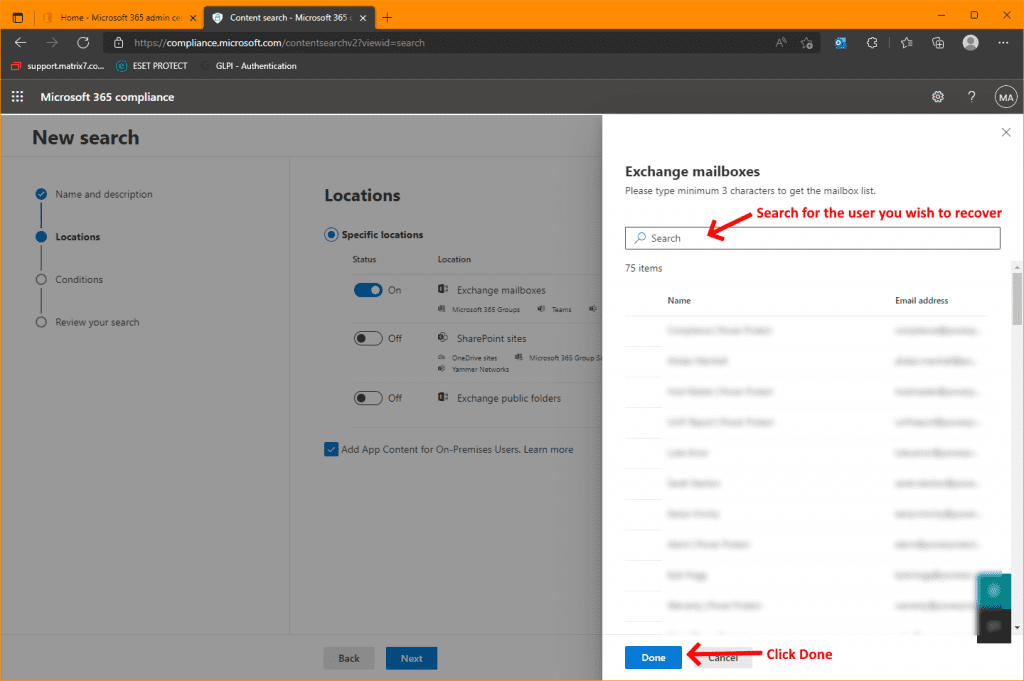The image size is (1024, 681).
Task: Turn on the SharePoint sites toggle
Action: [x=368, y=338]
